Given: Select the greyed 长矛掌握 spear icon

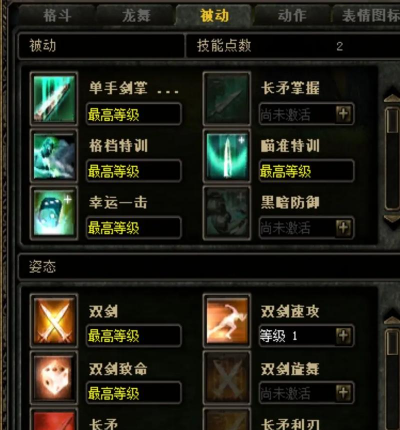Looking at the screenshot, I should pos(227,98).
